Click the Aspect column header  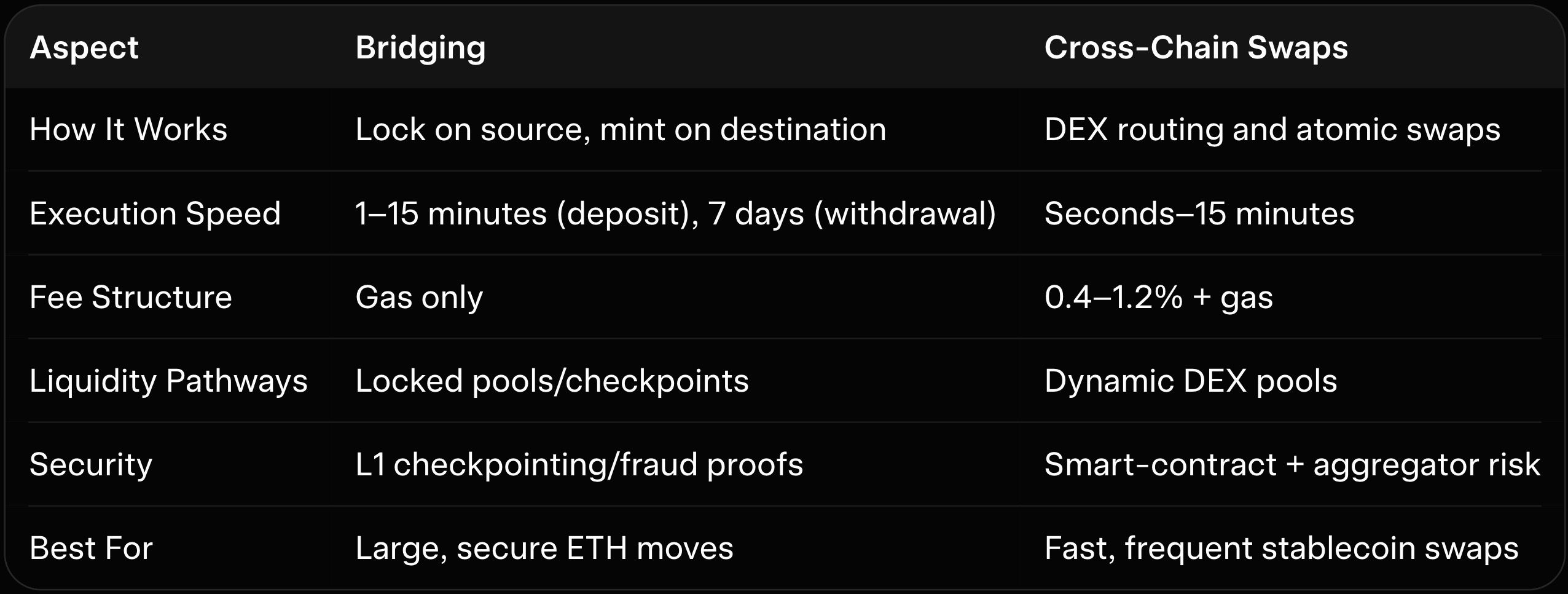click(84, 47)
